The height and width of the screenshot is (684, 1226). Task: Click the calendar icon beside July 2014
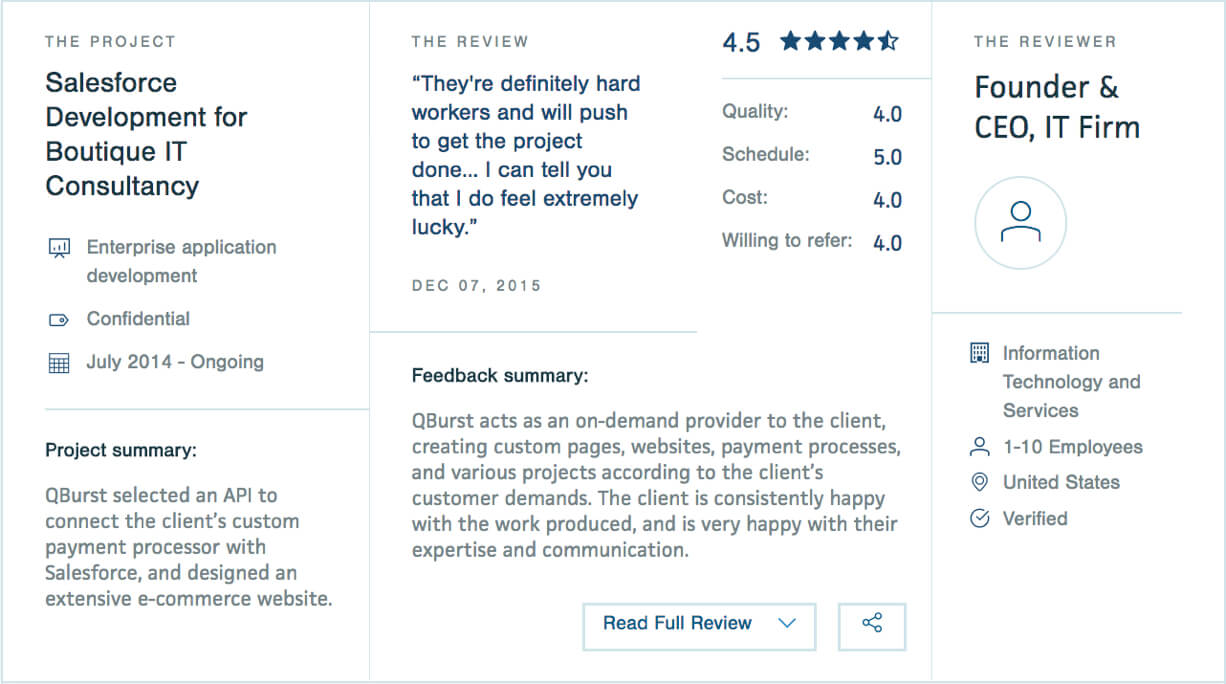(x=59, y=363)
